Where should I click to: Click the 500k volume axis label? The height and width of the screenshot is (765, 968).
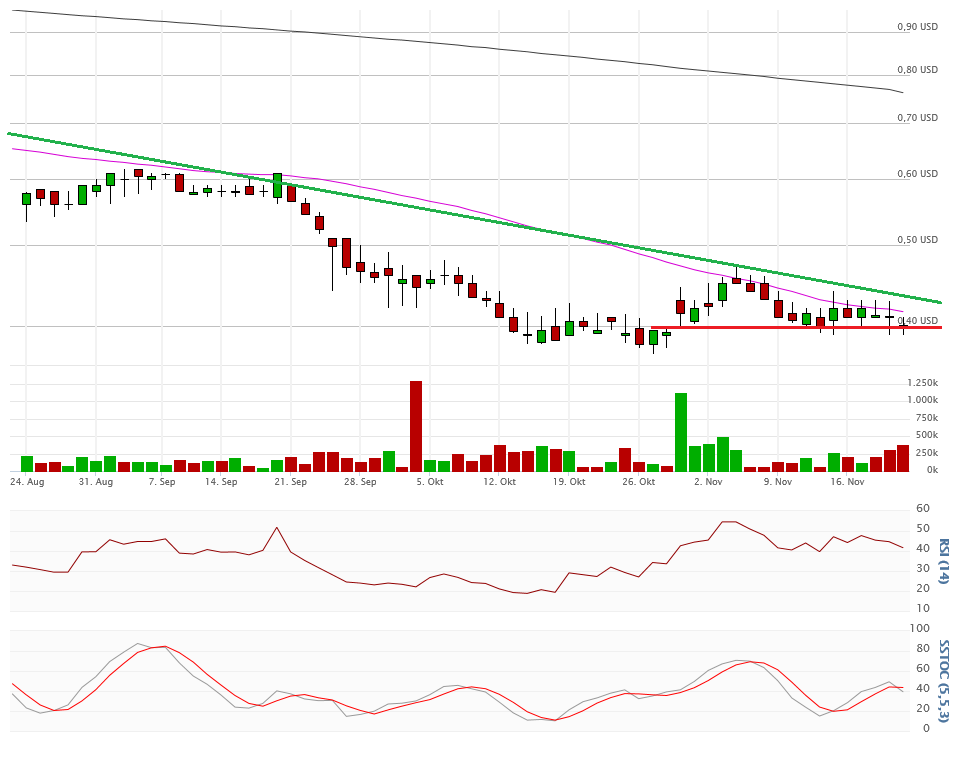pyautogui.click(x=925, y=435)
